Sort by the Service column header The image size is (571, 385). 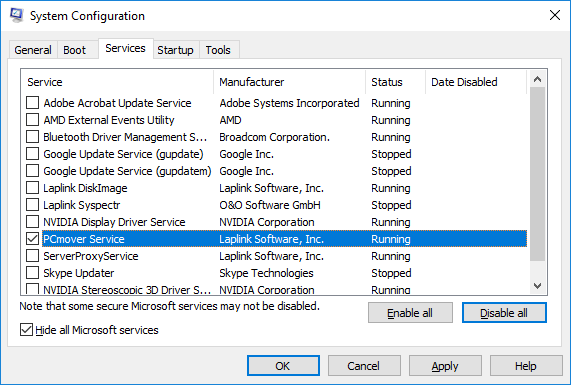118,82
